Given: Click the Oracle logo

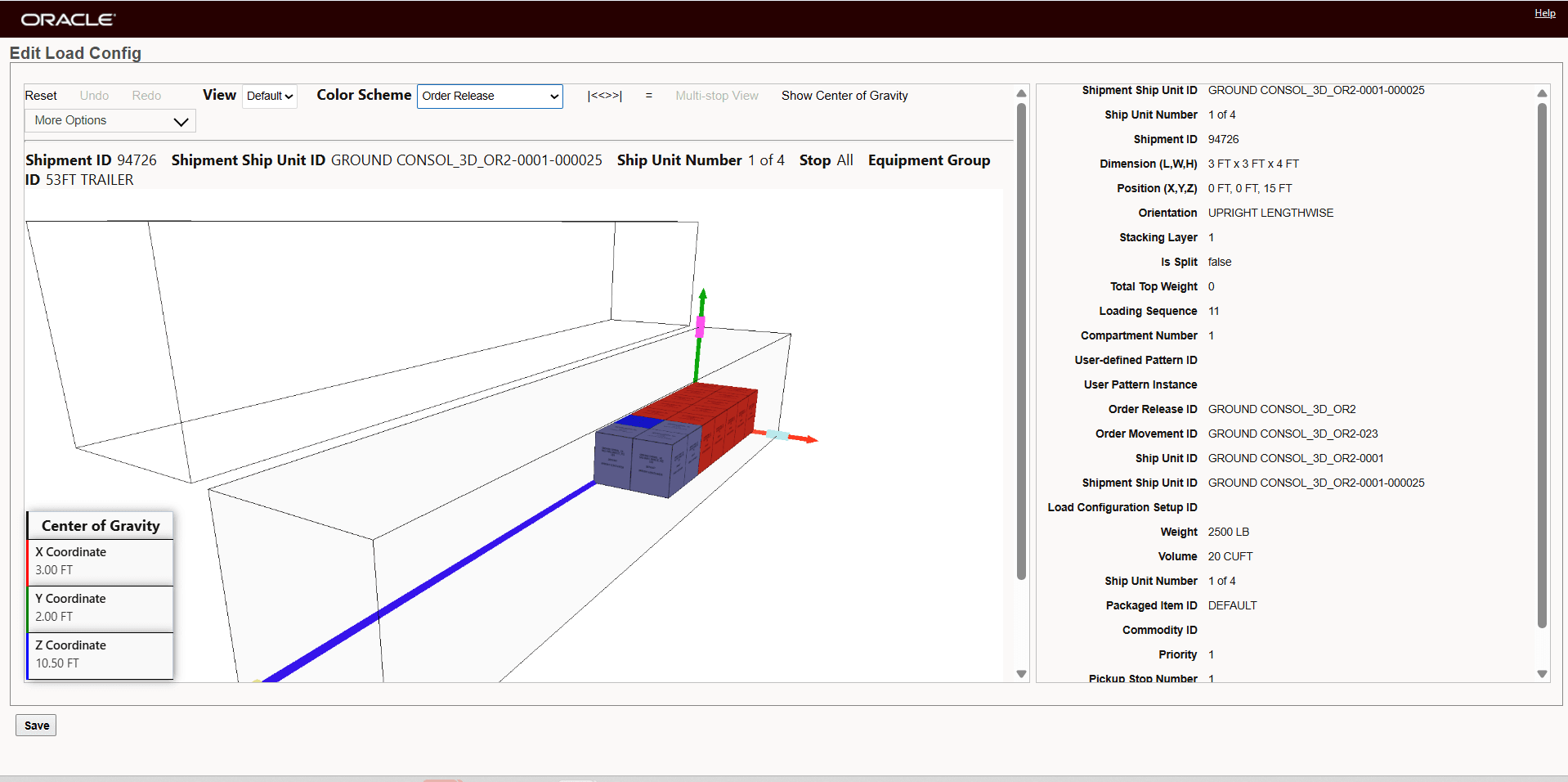Looking at the screenshot, I should point(68,19).
